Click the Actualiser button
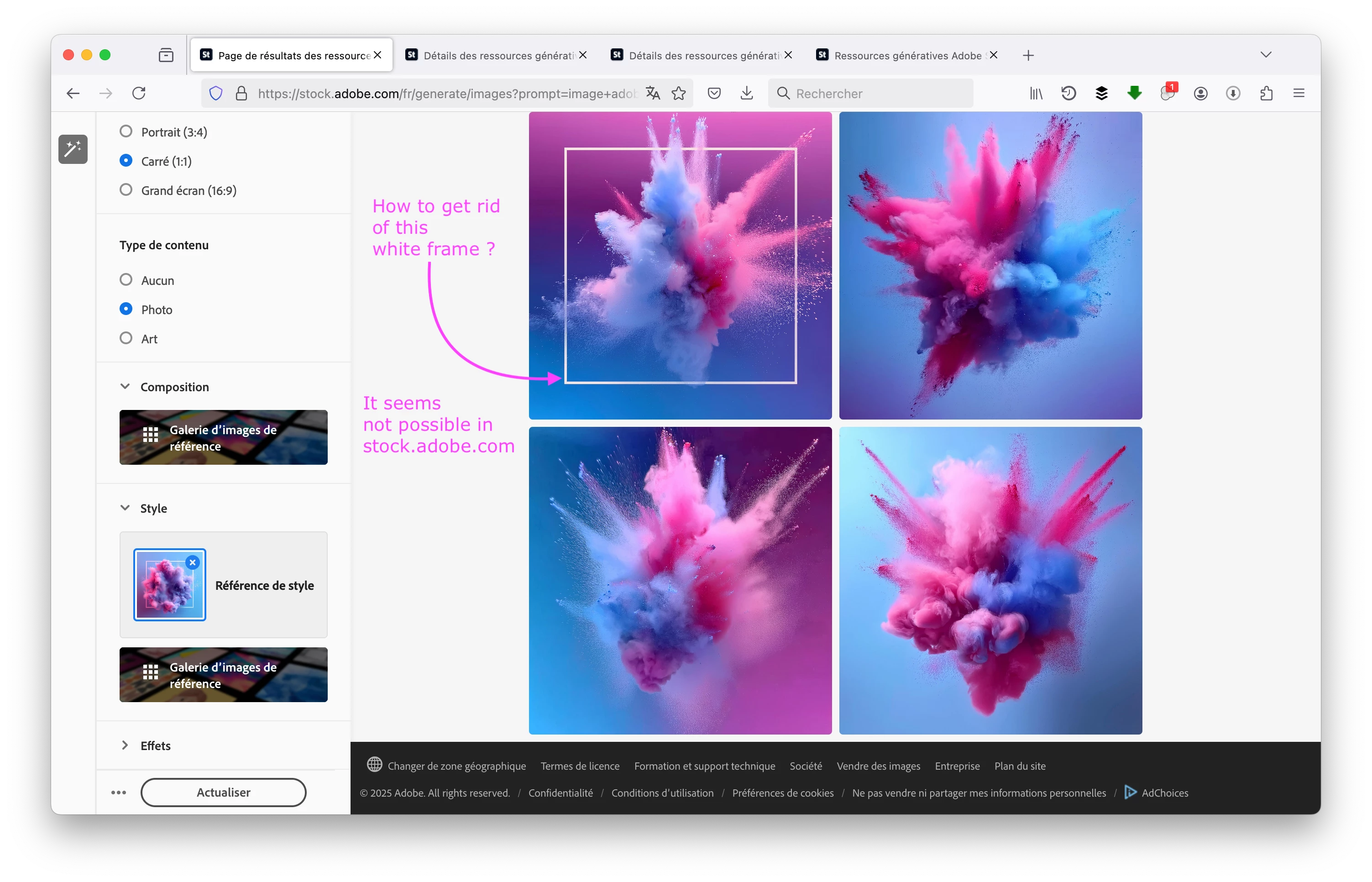The height and width of the screenshot is (882, 1372). 223,793
